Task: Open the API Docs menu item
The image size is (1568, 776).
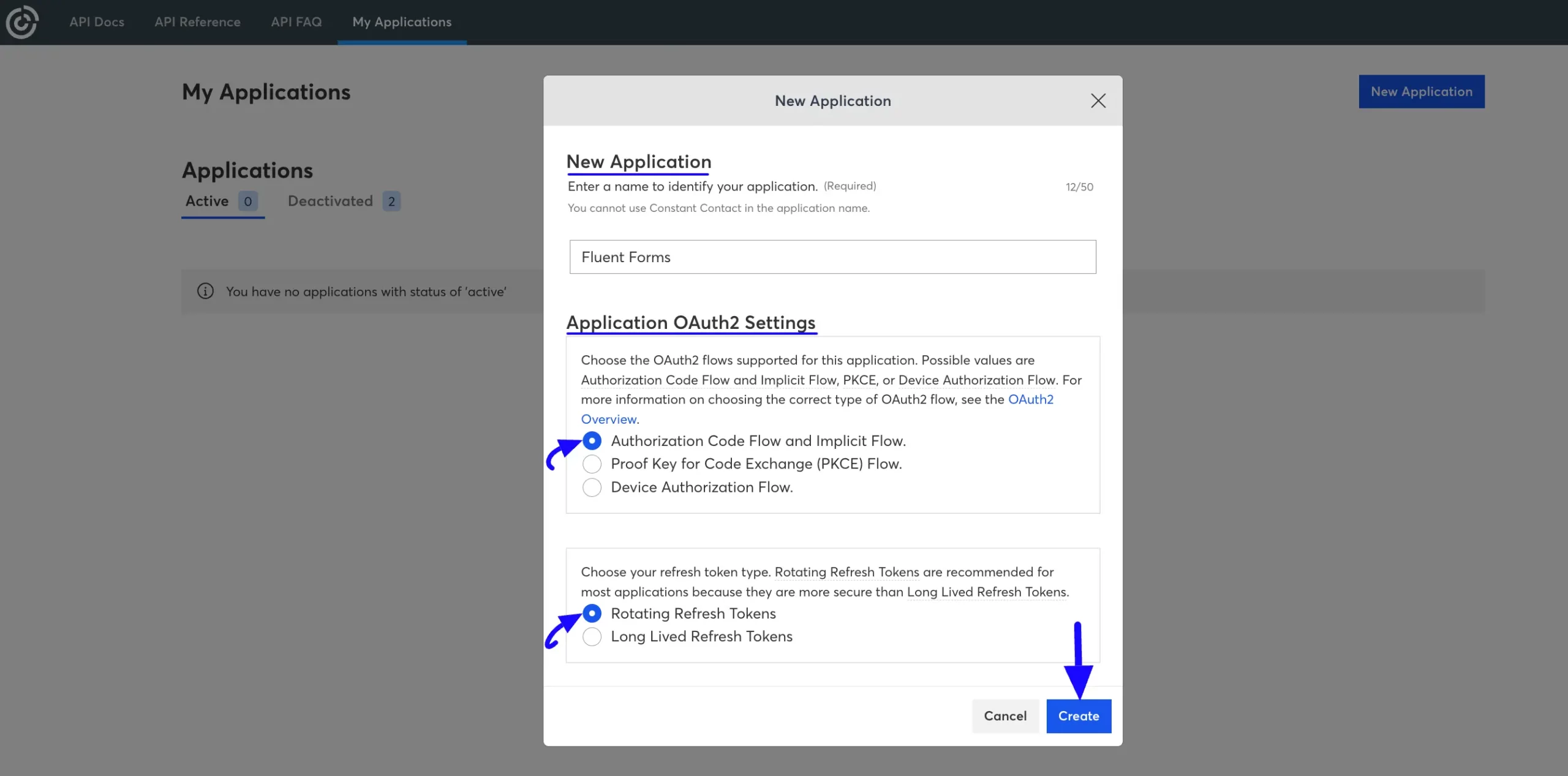Action: [97, 22]
